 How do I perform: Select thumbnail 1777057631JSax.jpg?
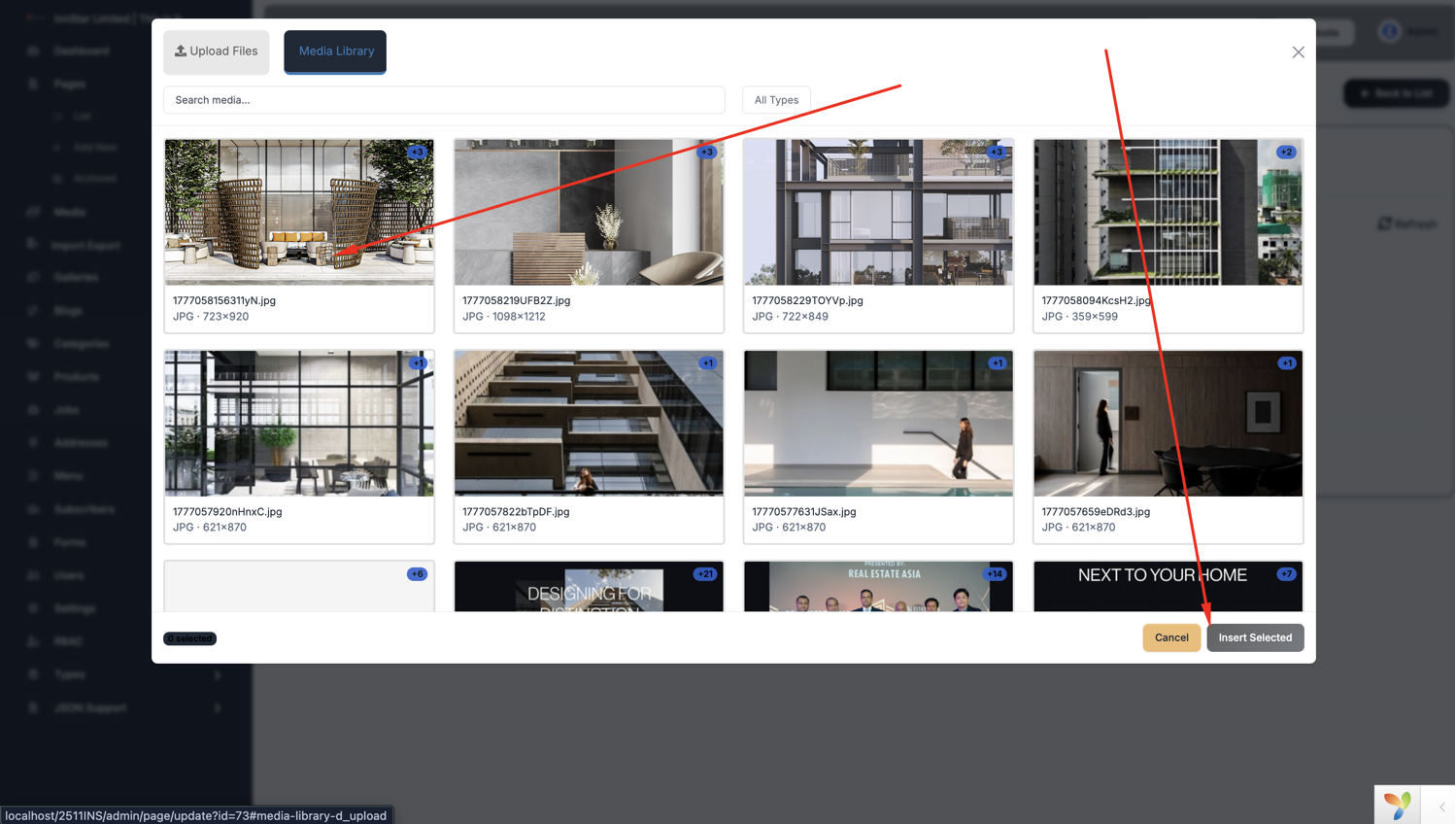pyautogui.click(x=878, y=424)
